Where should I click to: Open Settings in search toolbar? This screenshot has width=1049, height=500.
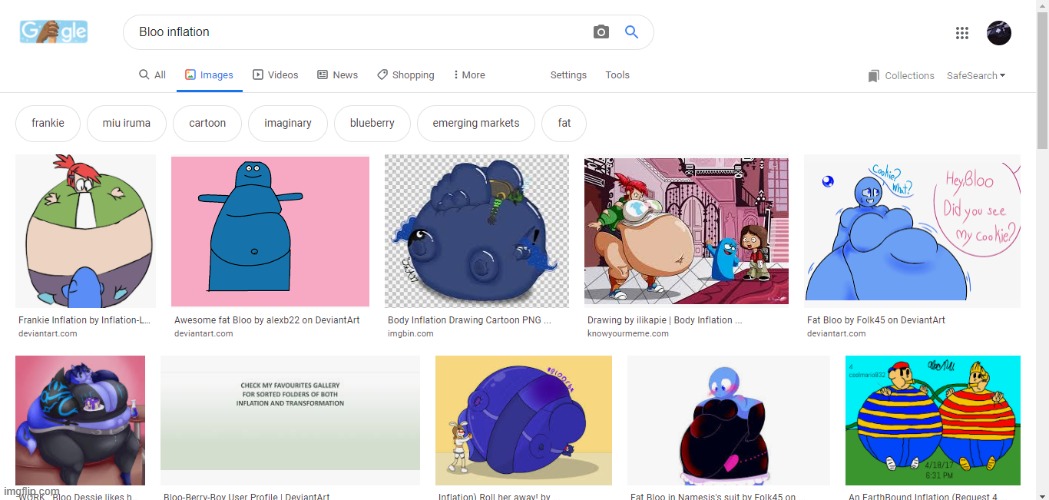(x=568, y=75)
